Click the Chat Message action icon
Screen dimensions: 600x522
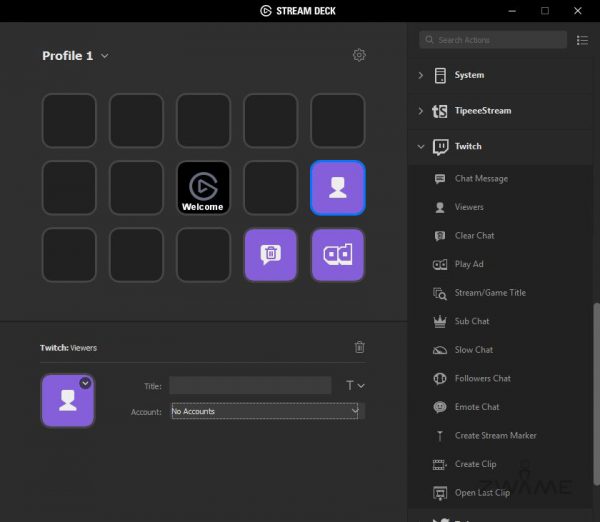coord(440,179)
